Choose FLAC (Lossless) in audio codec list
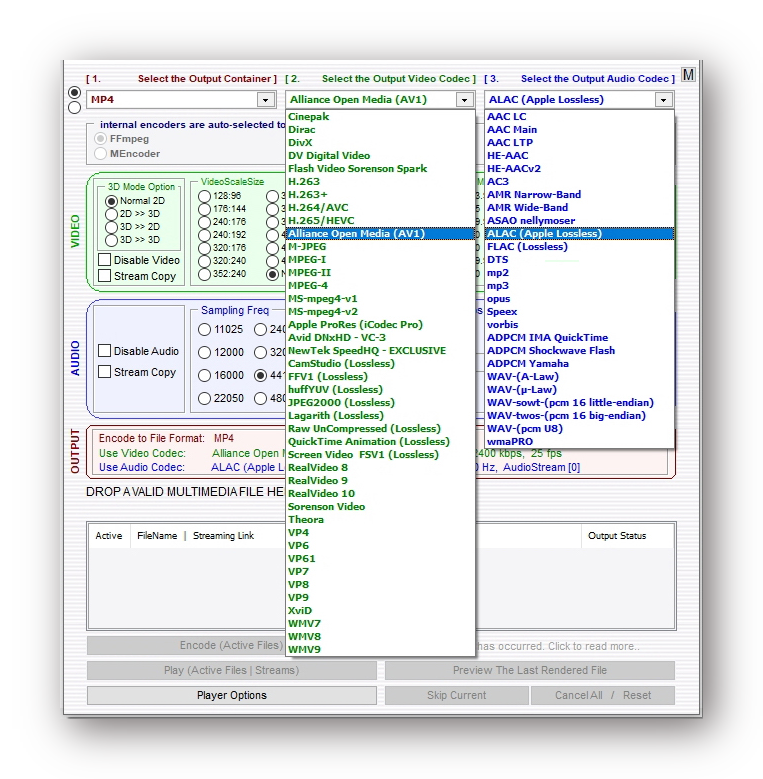 tap(526, 246)
